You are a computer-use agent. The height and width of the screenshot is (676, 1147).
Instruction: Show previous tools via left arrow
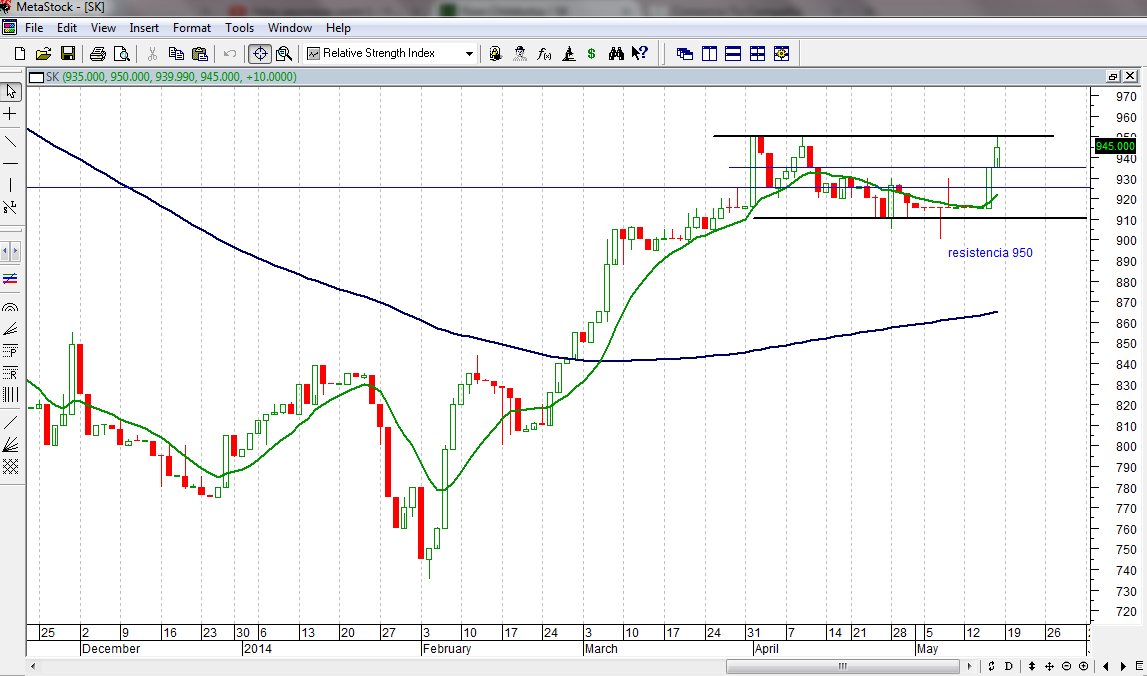click(5, 252)
